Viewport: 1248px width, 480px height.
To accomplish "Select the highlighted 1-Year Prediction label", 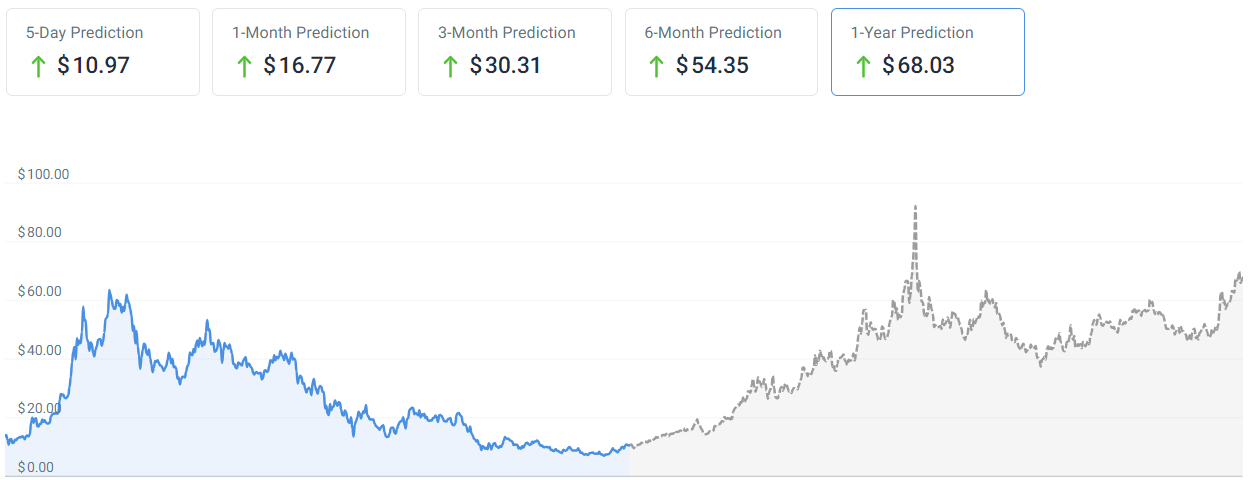I will tap(911, 33).
